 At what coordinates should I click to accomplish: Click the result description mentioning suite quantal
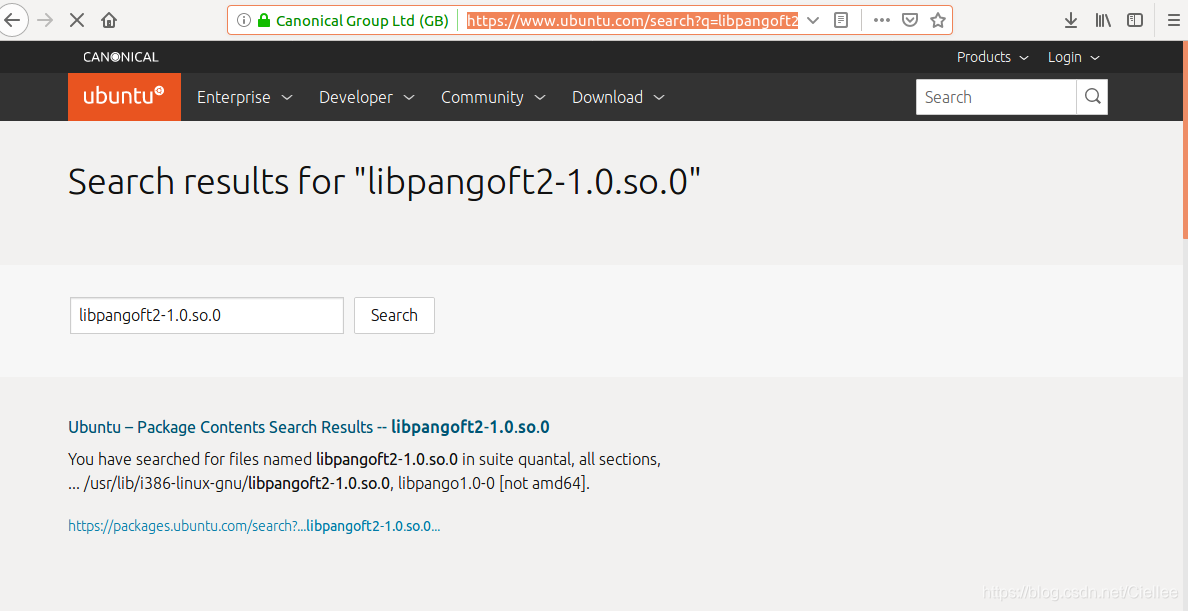pos(364,471)
